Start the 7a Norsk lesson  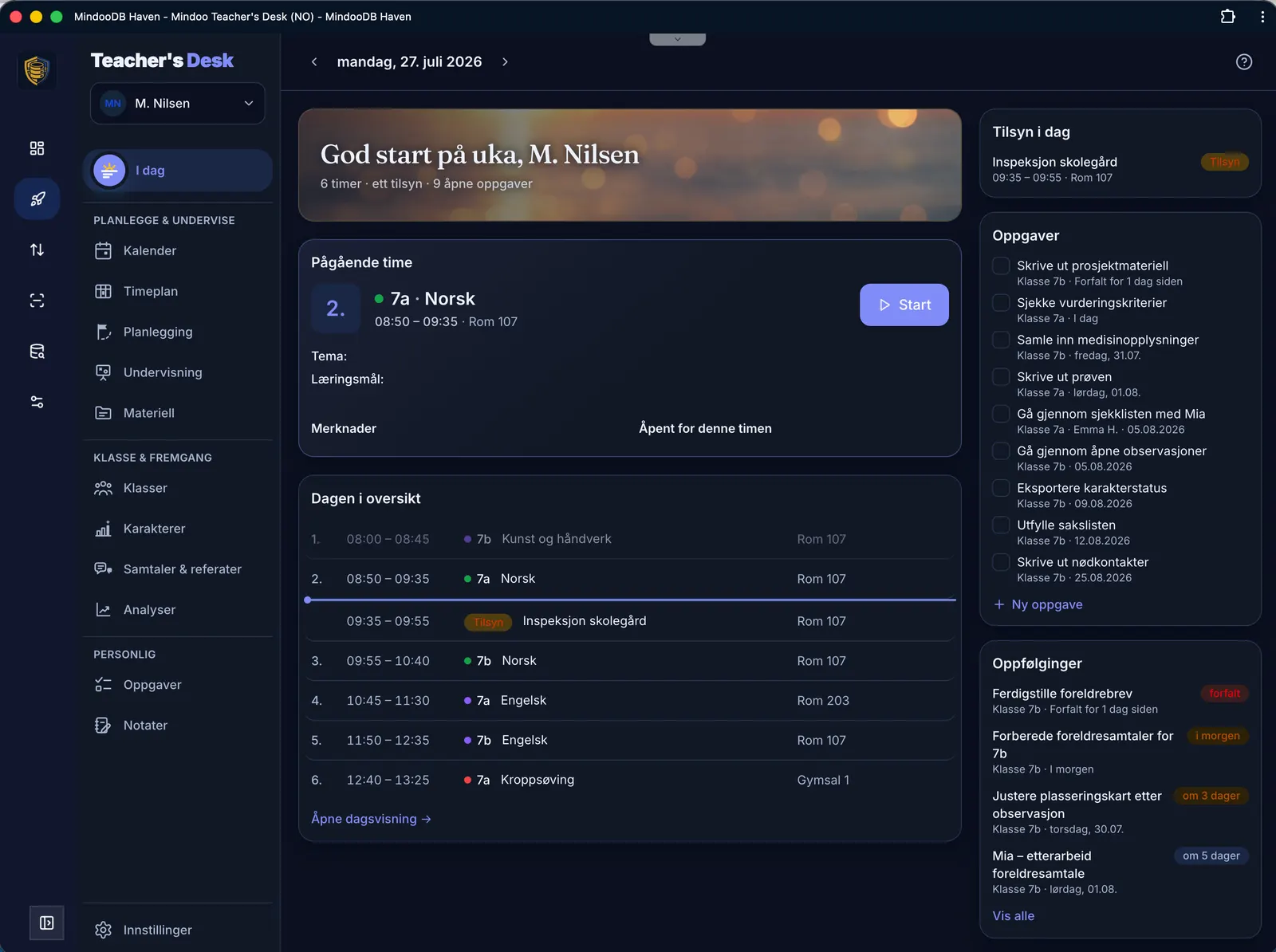tap(904, 305)
